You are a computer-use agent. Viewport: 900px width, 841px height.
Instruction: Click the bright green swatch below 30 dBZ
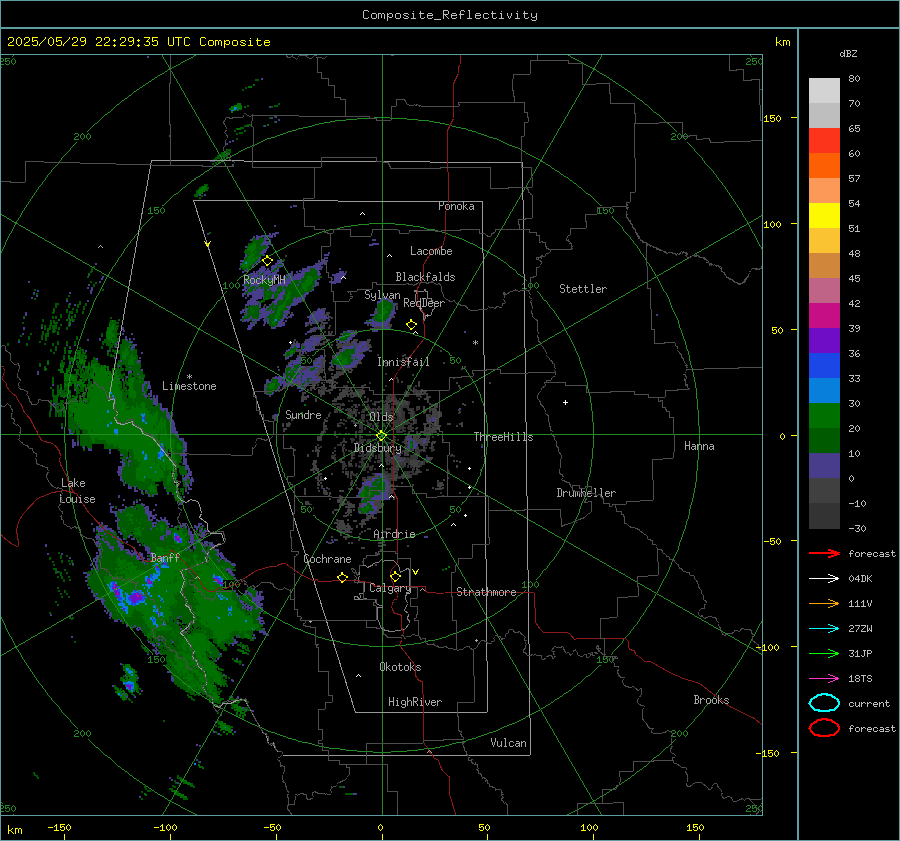[824, 416]
